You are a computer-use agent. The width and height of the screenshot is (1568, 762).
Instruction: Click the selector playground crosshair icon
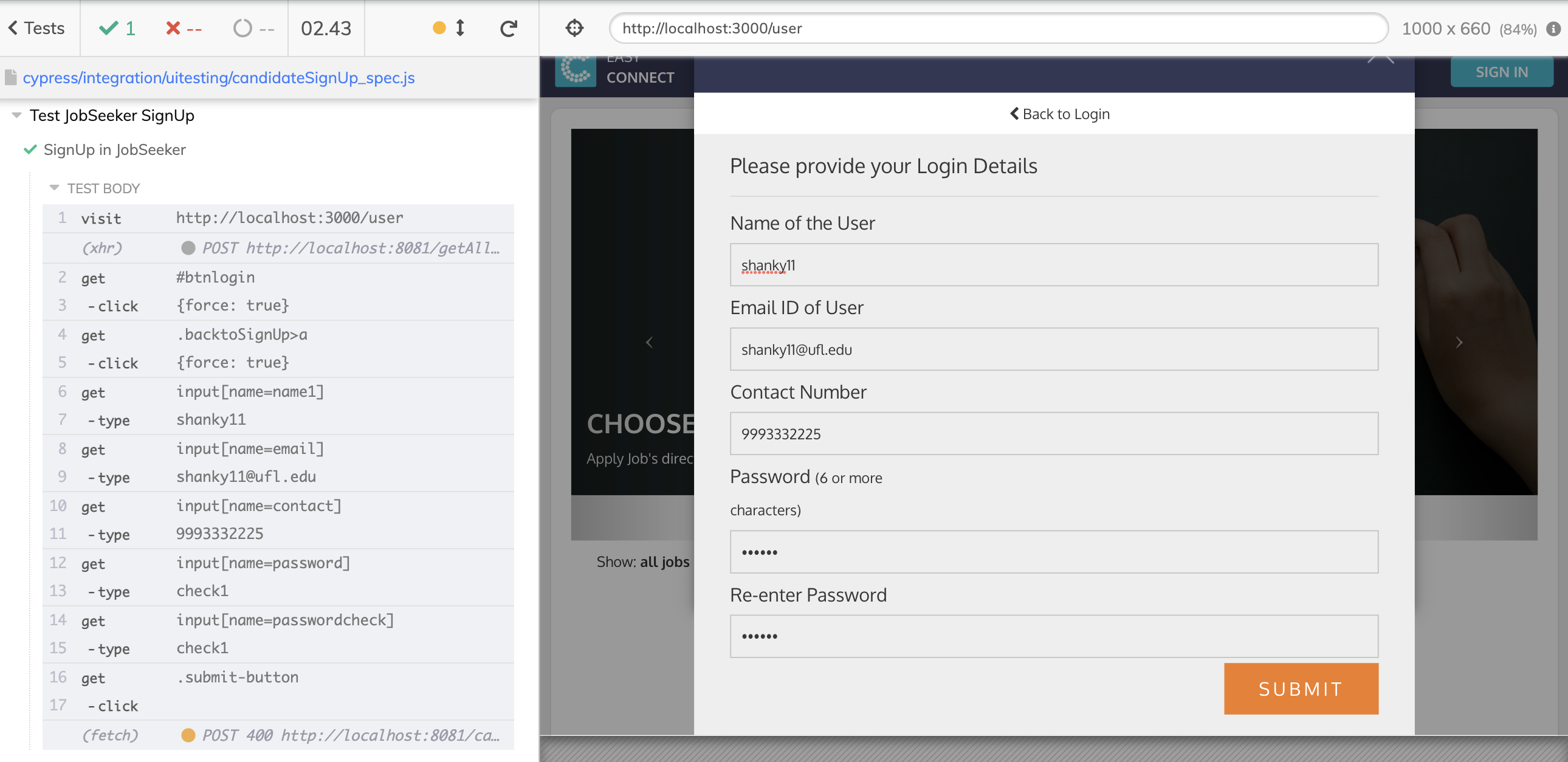(x=574, y=29)
